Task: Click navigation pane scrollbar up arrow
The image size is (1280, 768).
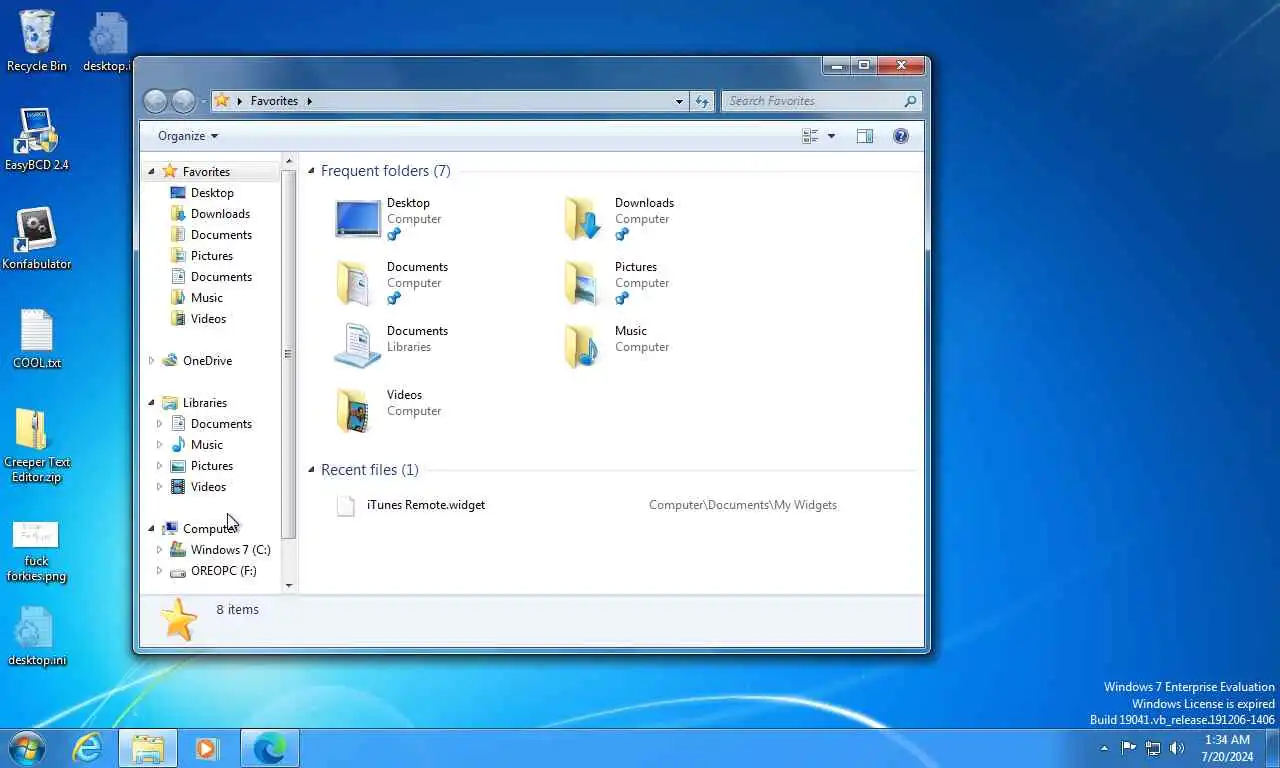Action: 289,160
